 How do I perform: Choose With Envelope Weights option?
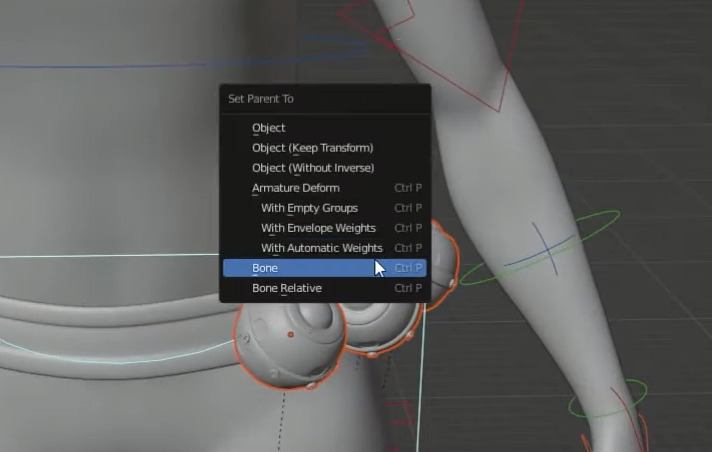318,228
